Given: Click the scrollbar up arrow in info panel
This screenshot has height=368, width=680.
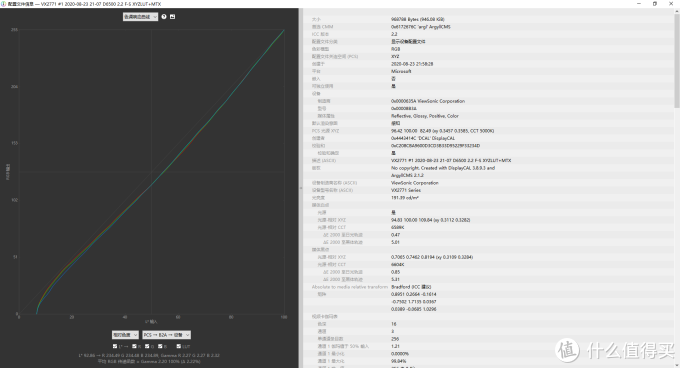Looking at the screenshot, I should tap(677, 12).
